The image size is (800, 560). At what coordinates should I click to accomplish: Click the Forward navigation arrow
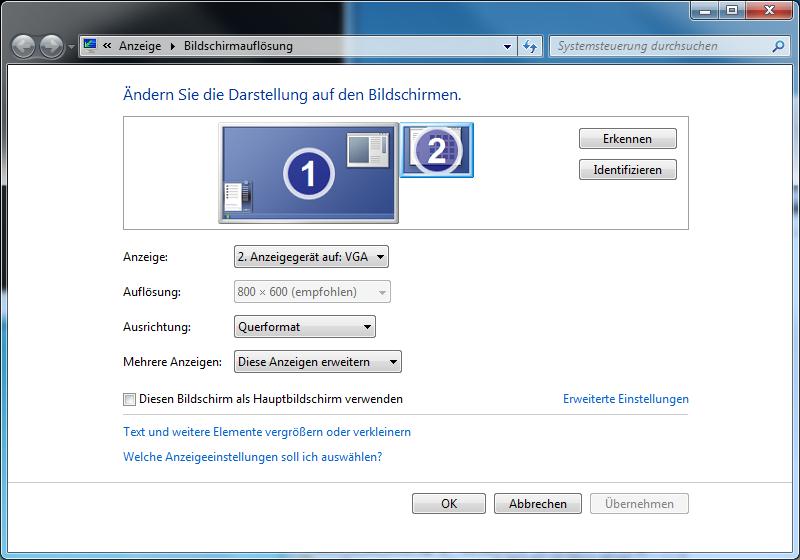pyautogui.click(x=52, y=46)
